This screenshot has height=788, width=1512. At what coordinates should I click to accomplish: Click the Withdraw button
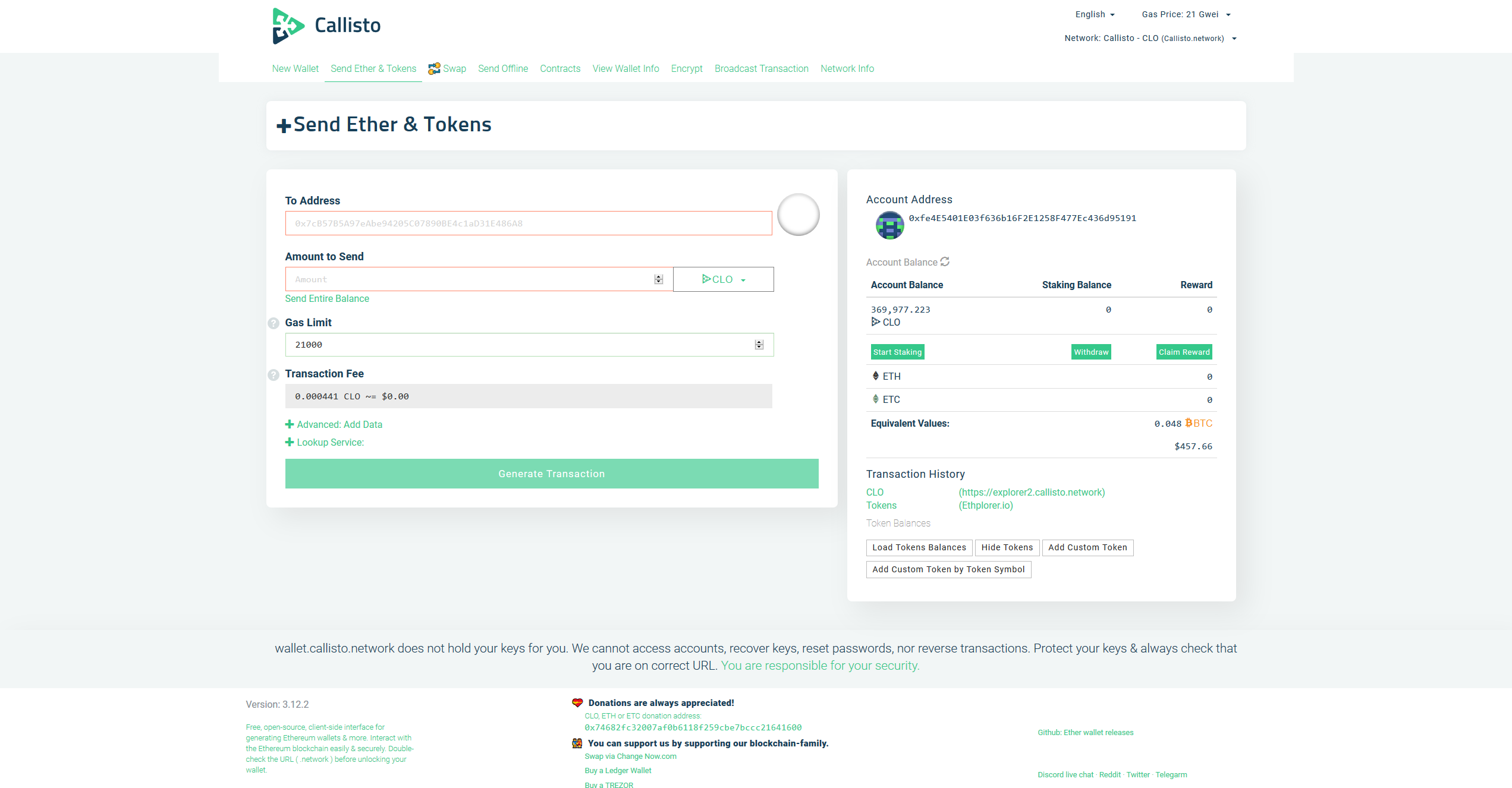click(1091, 352)
